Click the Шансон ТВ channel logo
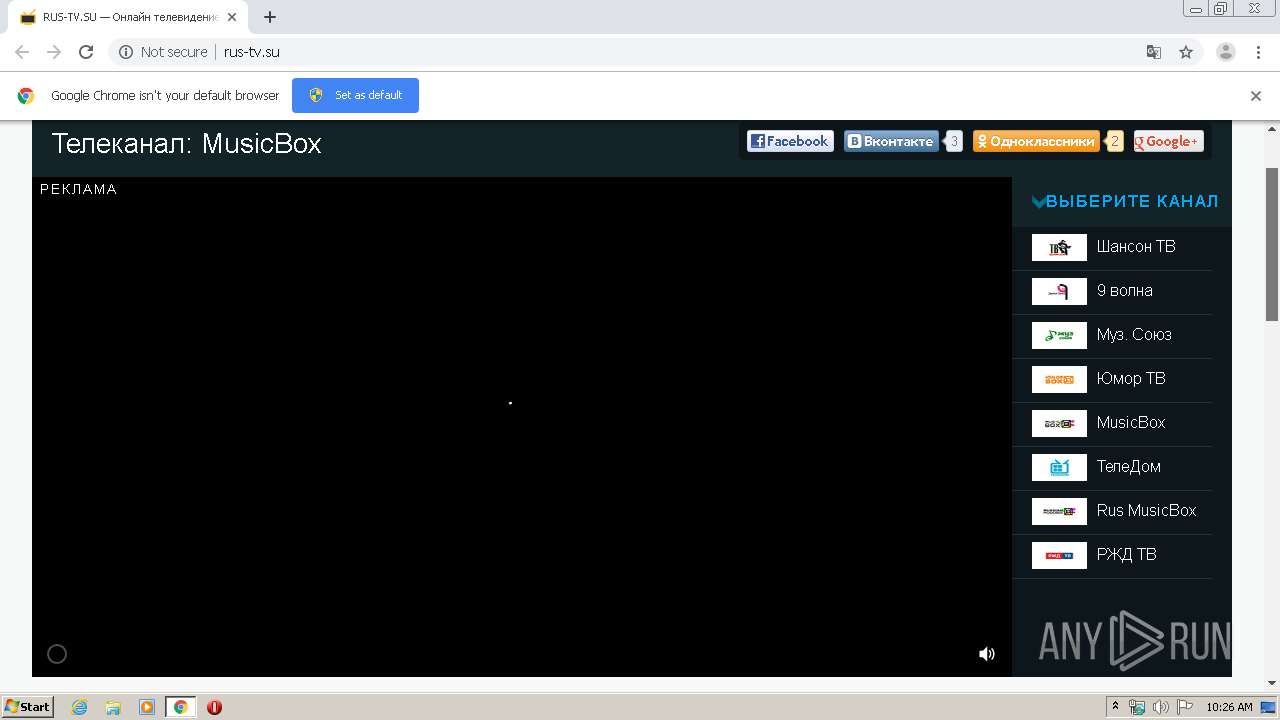The image size is (1280, 720). [x=1059, y=247]
